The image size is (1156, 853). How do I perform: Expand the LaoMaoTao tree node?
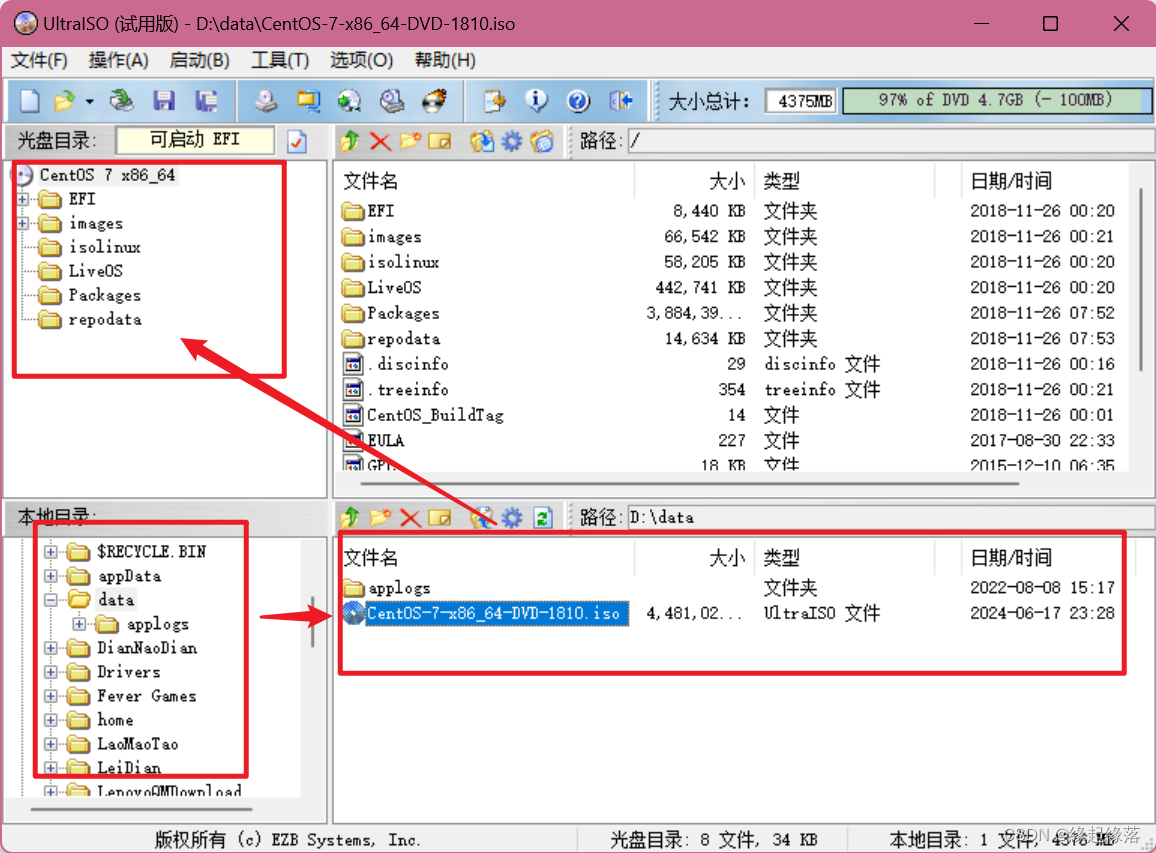click(50, 745)
